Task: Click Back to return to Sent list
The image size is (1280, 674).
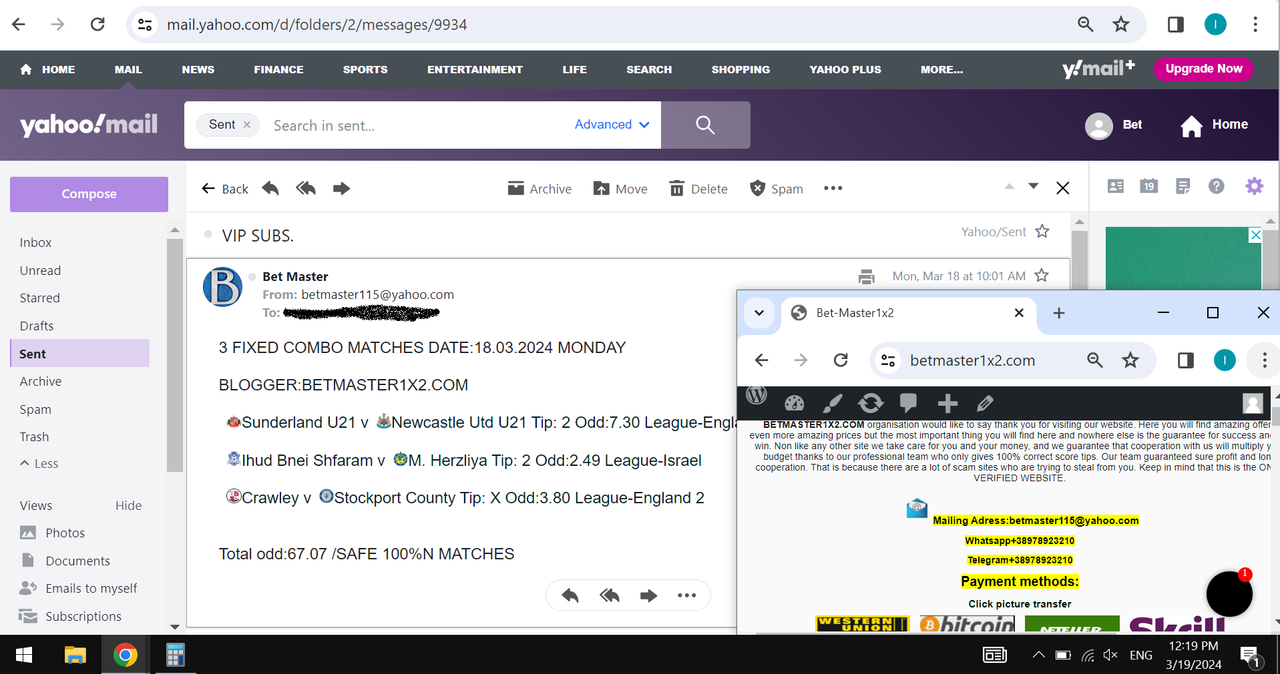Action: (225, 188)
